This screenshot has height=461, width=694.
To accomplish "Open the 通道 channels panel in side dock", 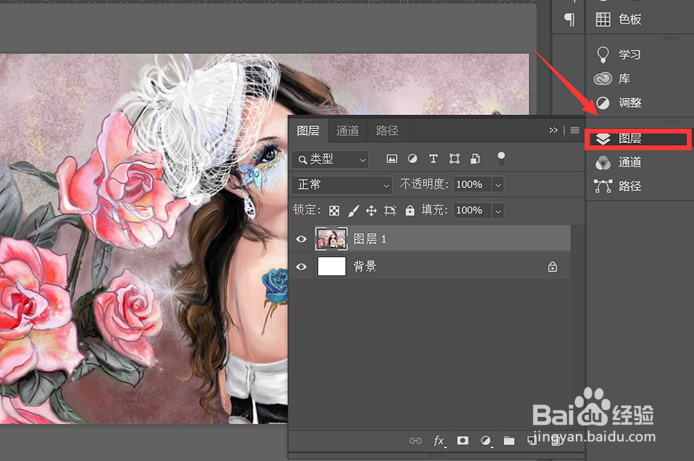I will tap(618, 162).
